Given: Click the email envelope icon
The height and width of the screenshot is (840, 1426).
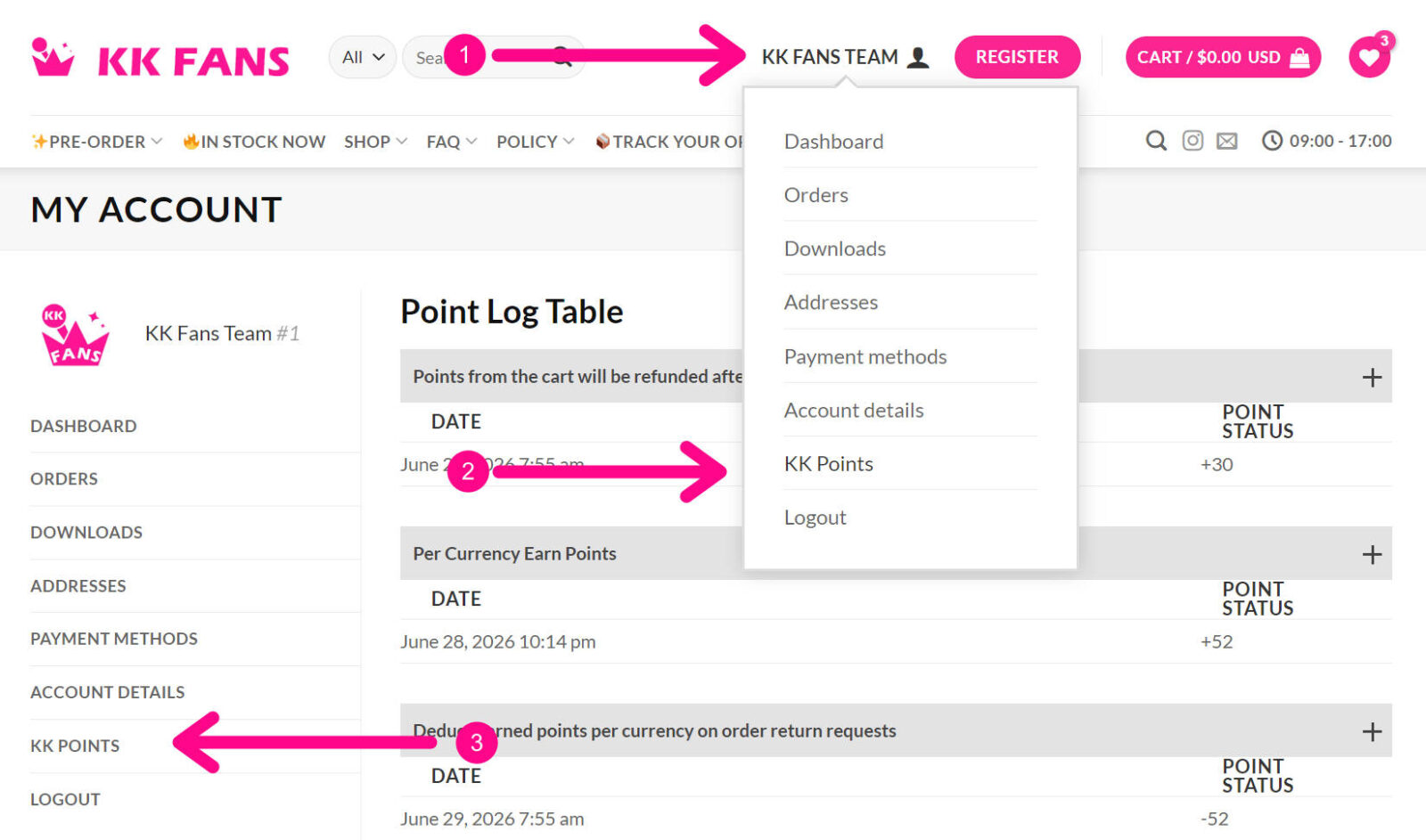Looking at the screenshot, I should point(1227,141).
